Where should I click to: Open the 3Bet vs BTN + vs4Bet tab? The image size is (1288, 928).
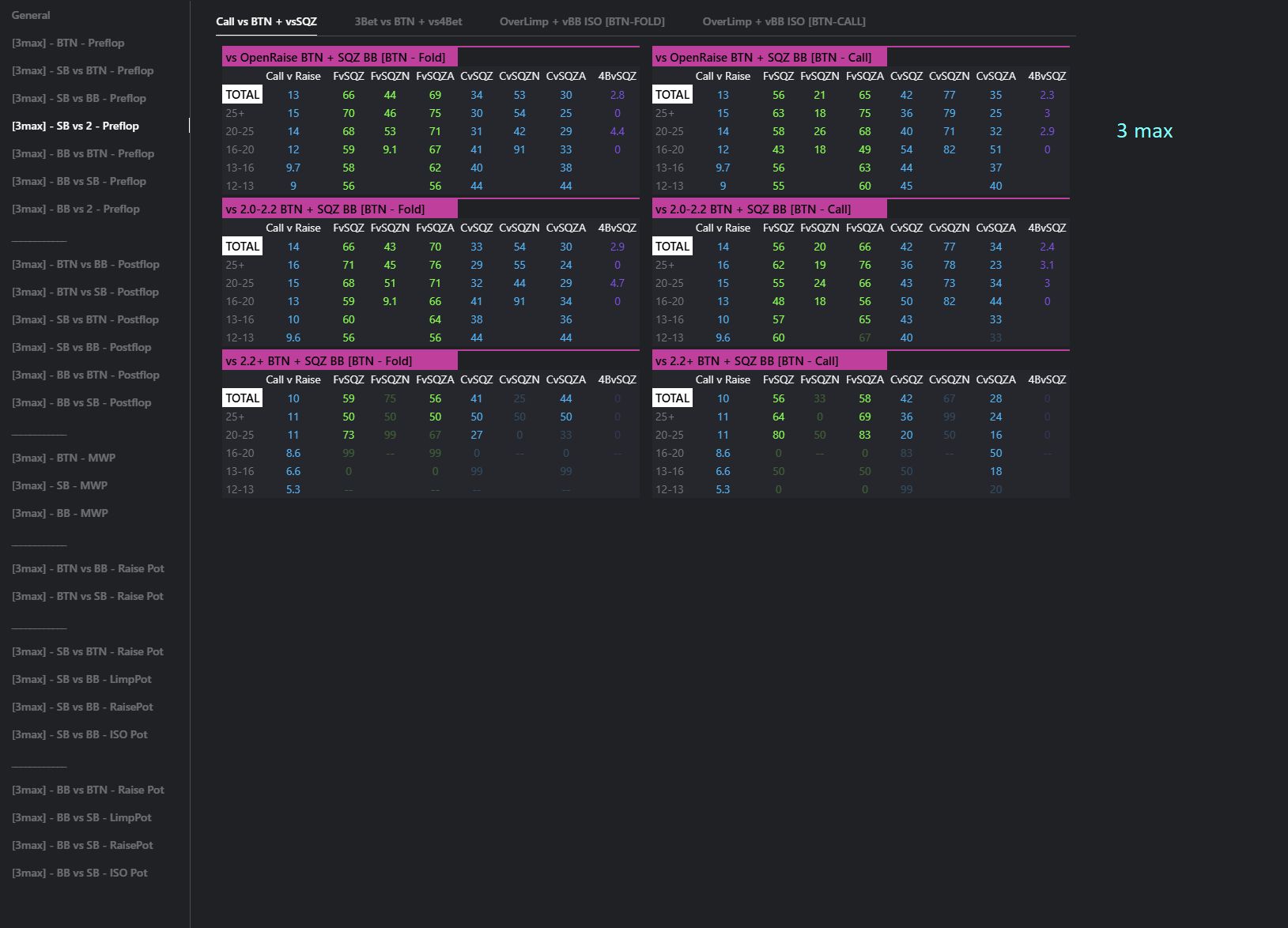tap(408, 21)
